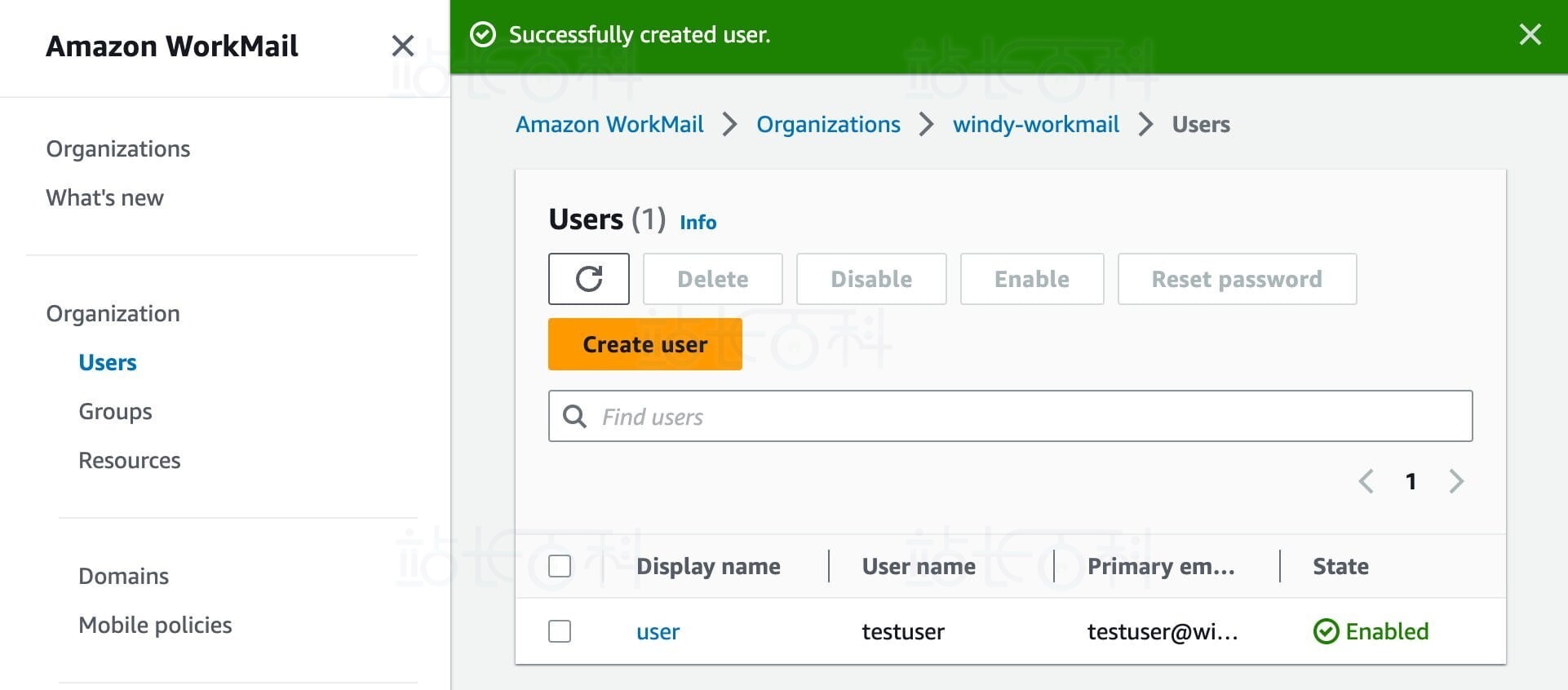
Task: Open Domains in the sidebar
Action: pos(123,577)
